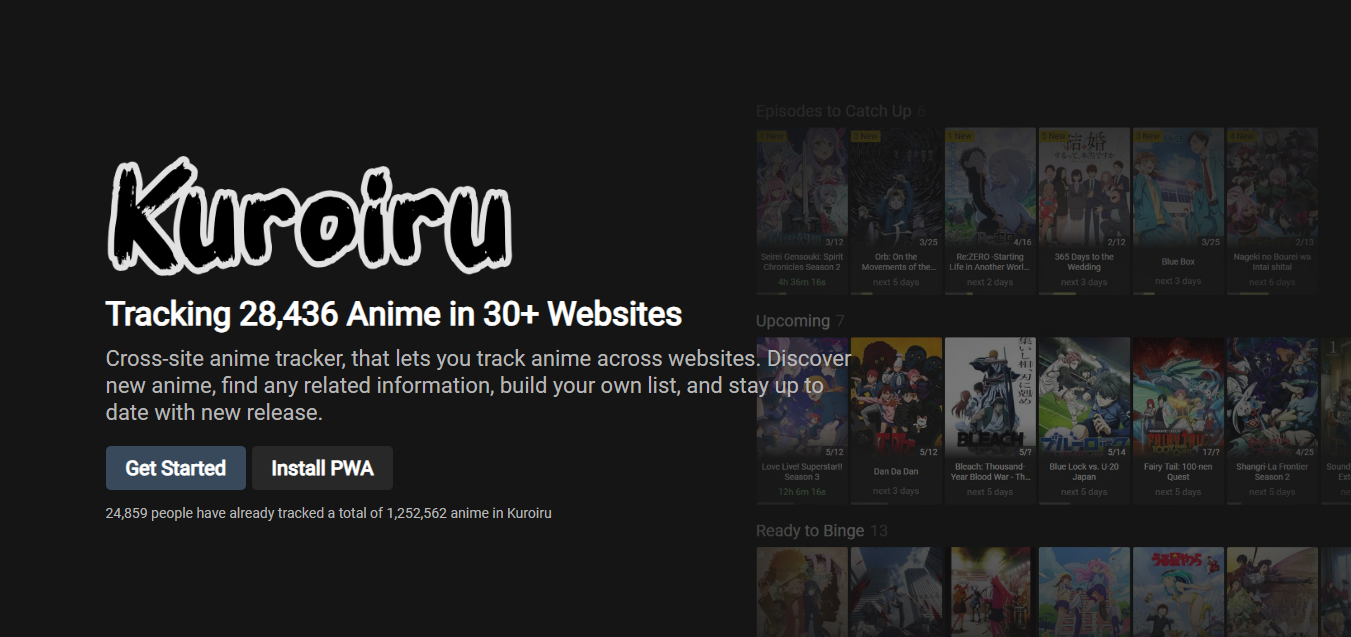Viewport: 1351px width, 637px height.
Task: Open the Blue Box poster thumbnail
Action: point(1178,188)
